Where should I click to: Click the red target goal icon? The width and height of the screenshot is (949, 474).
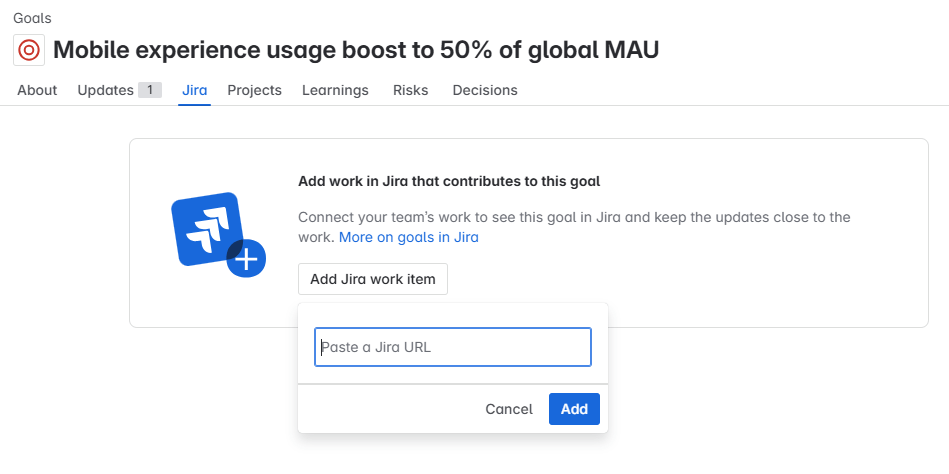pyautogui.click(x=29, y=49)
